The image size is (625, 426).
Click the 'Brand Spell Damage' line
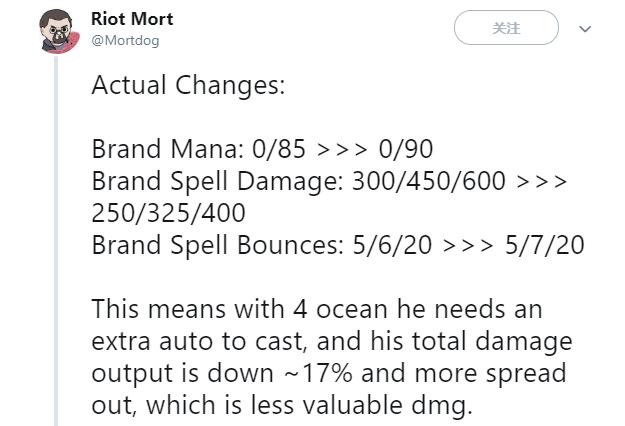pos(329,182)
